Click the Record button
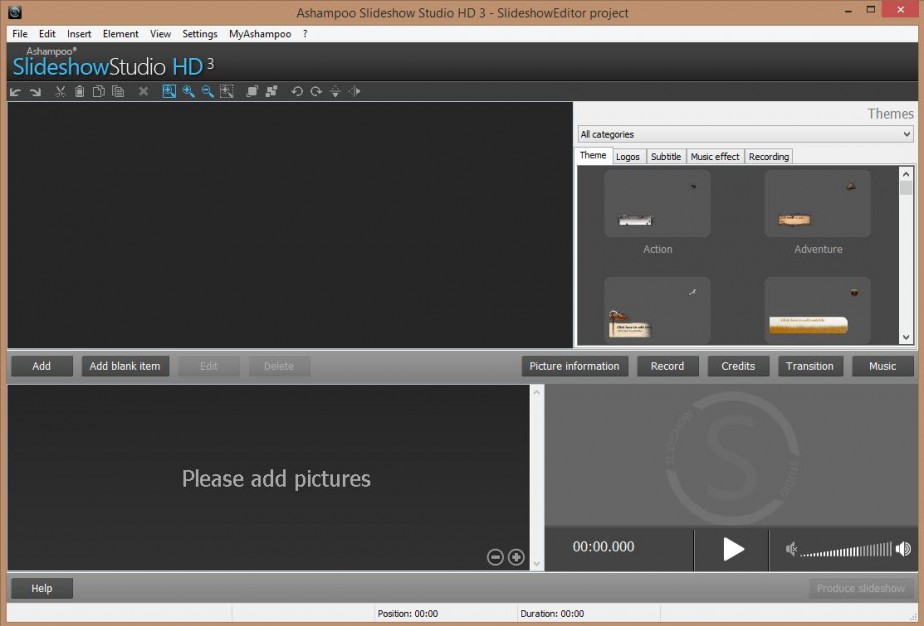The image size is (924, 626). (x=668, y=366)
